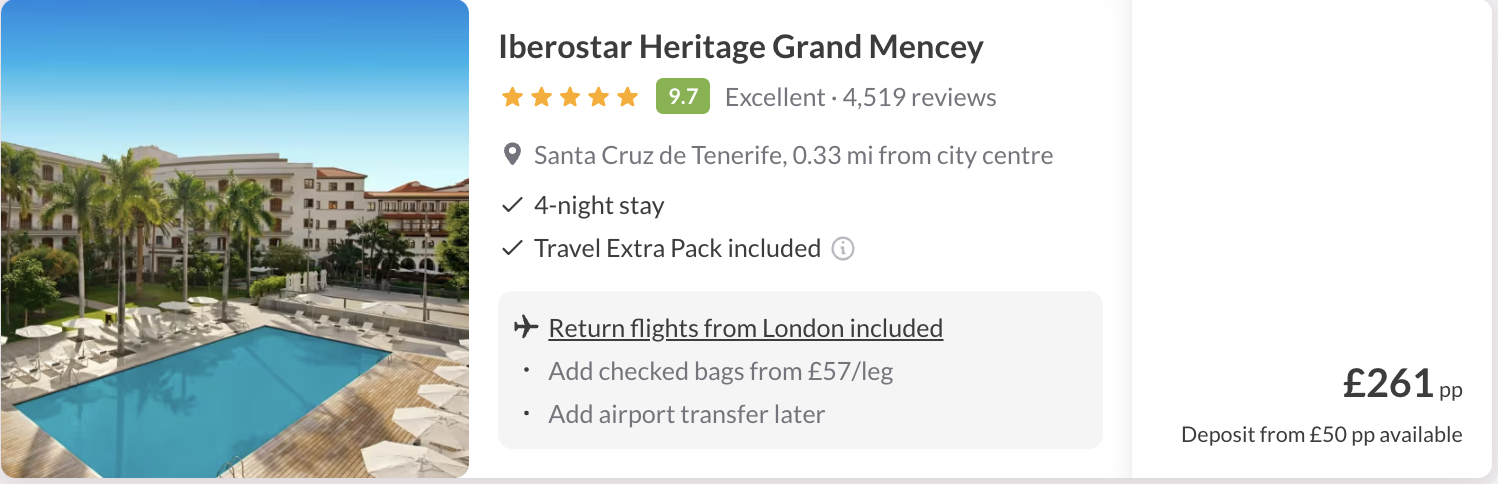Click the 4-night stay label
This screenshot has width=1498, height=484.
(x=599, y=206)
